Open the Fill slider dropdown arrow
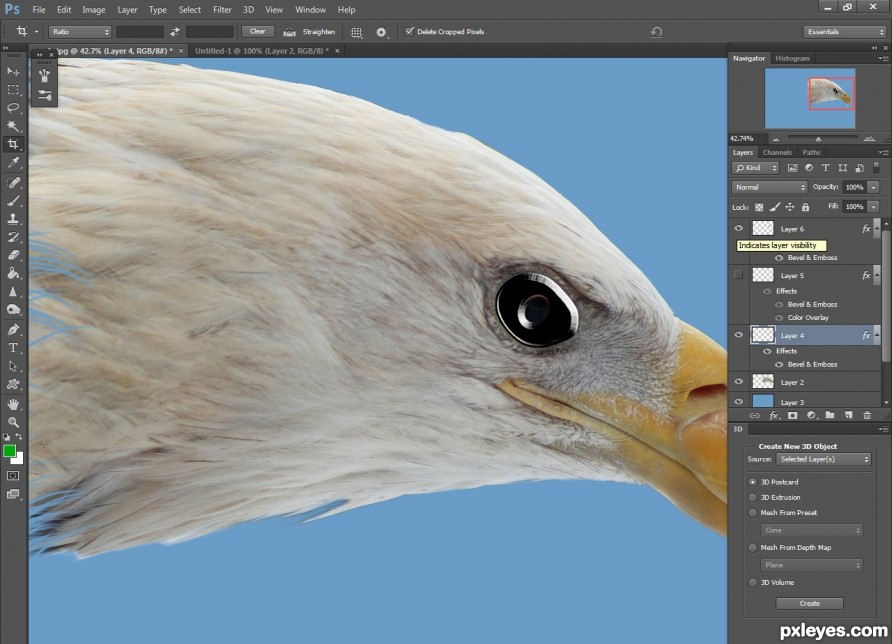Image resolution: width=892 pixels, height=644 pixels. click(873, 207)
